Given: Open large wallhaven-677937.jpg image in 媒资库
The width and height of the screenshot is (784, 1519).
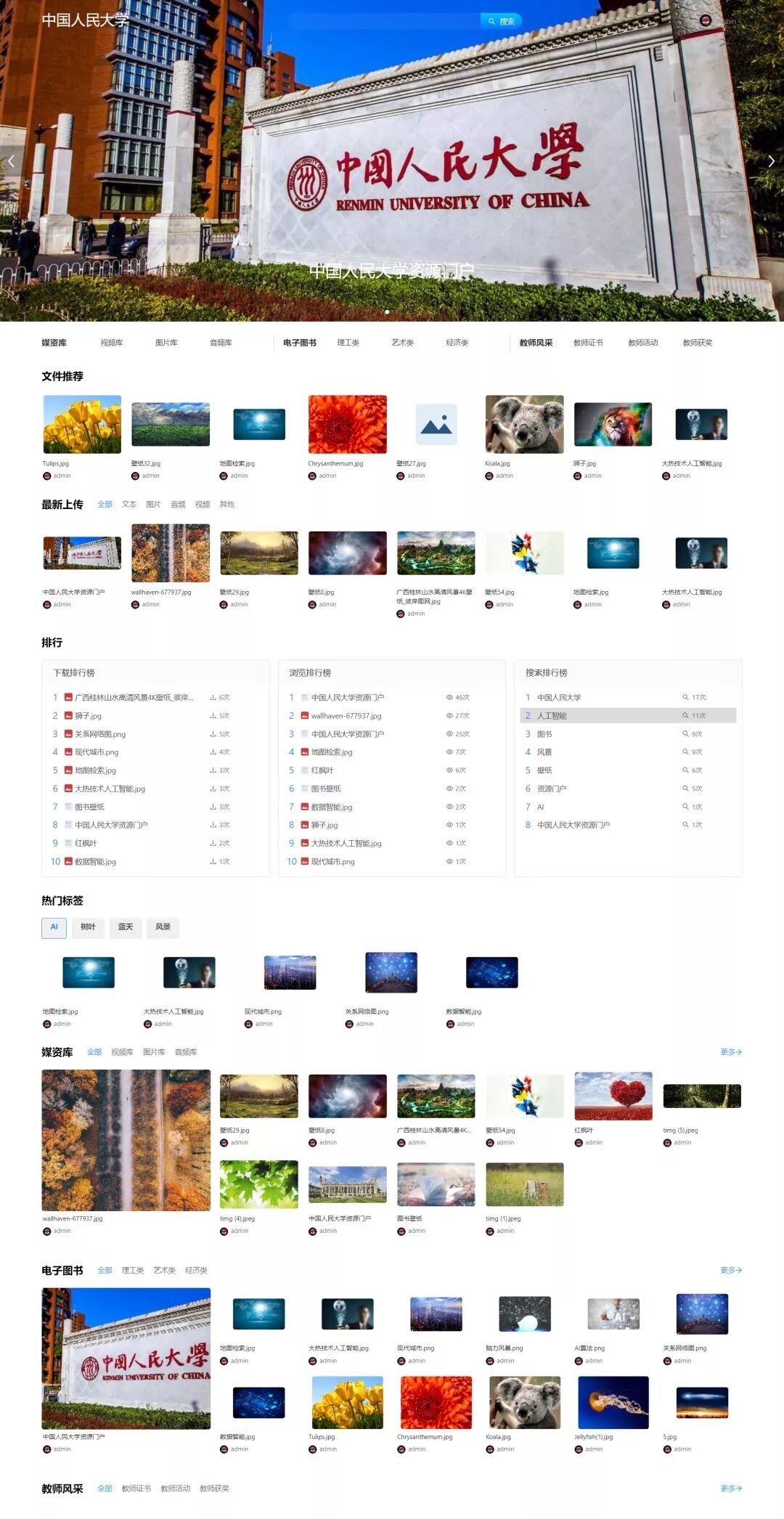Looking at the screenshot, I should [x=126, y=1139].
